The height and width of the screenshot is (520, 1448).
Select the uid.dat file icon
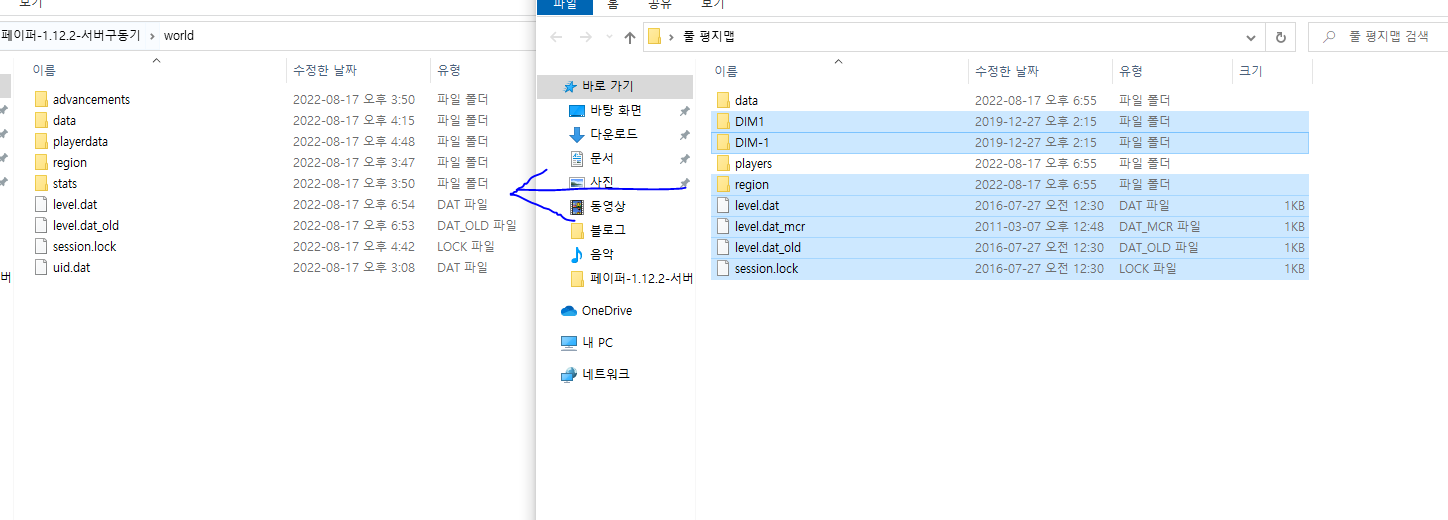41,267
